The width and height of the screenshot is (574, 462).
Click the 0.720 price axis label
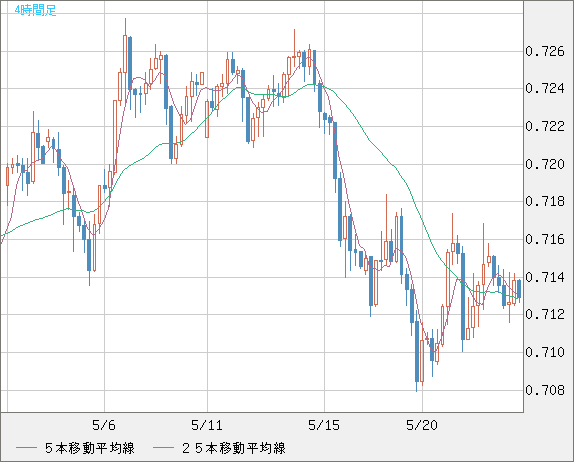click(x=545, y=164)
